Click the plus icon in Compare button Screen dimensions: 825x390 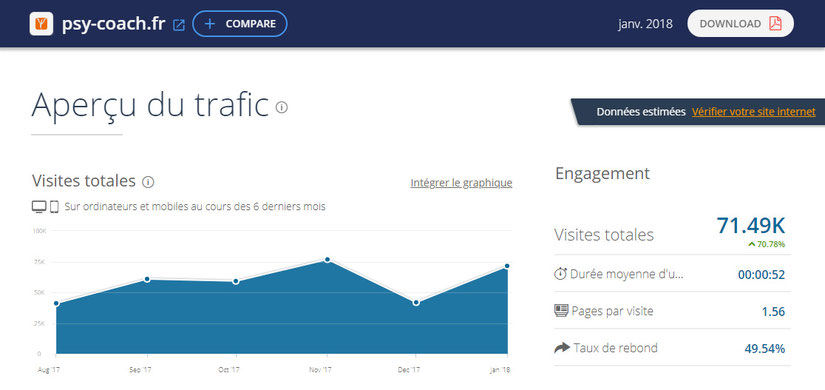coord(210,24)
